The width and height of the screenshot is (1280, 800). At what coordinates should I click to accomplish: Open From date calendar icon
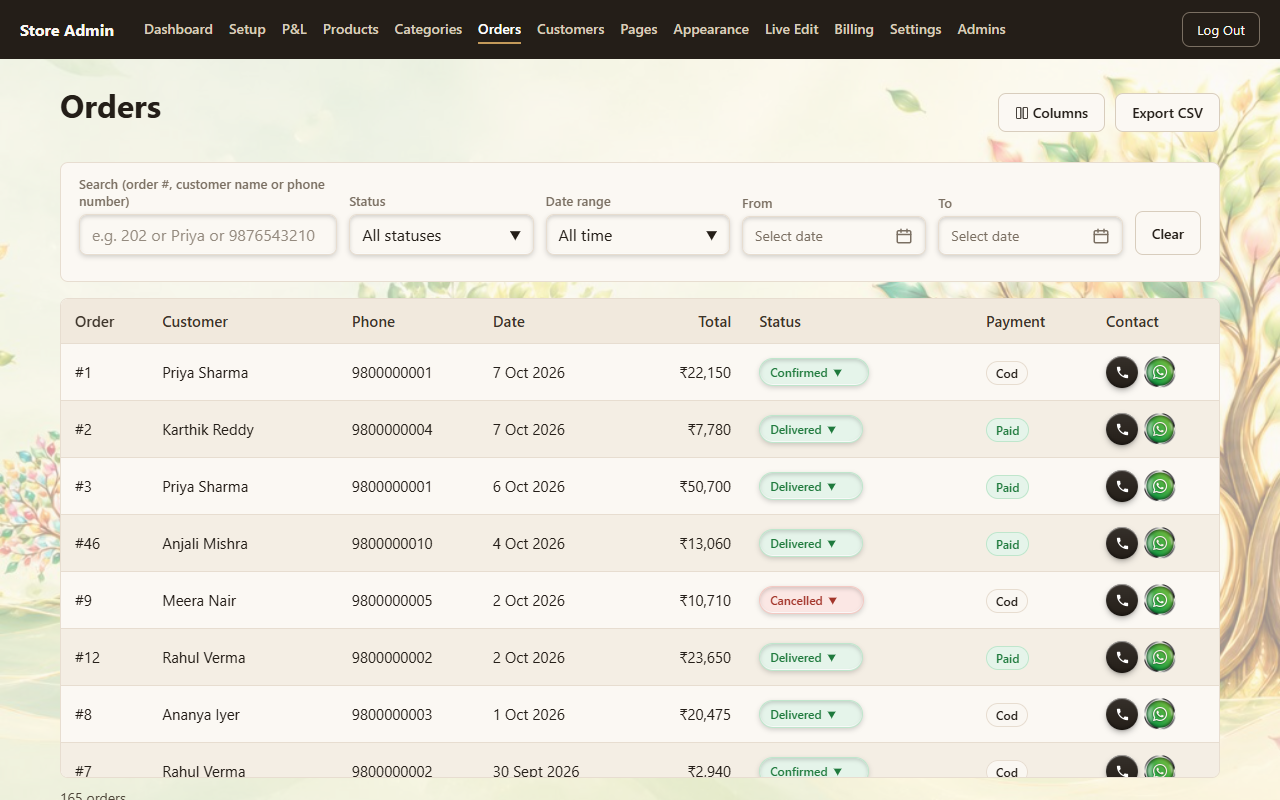[x=904, y=236]
